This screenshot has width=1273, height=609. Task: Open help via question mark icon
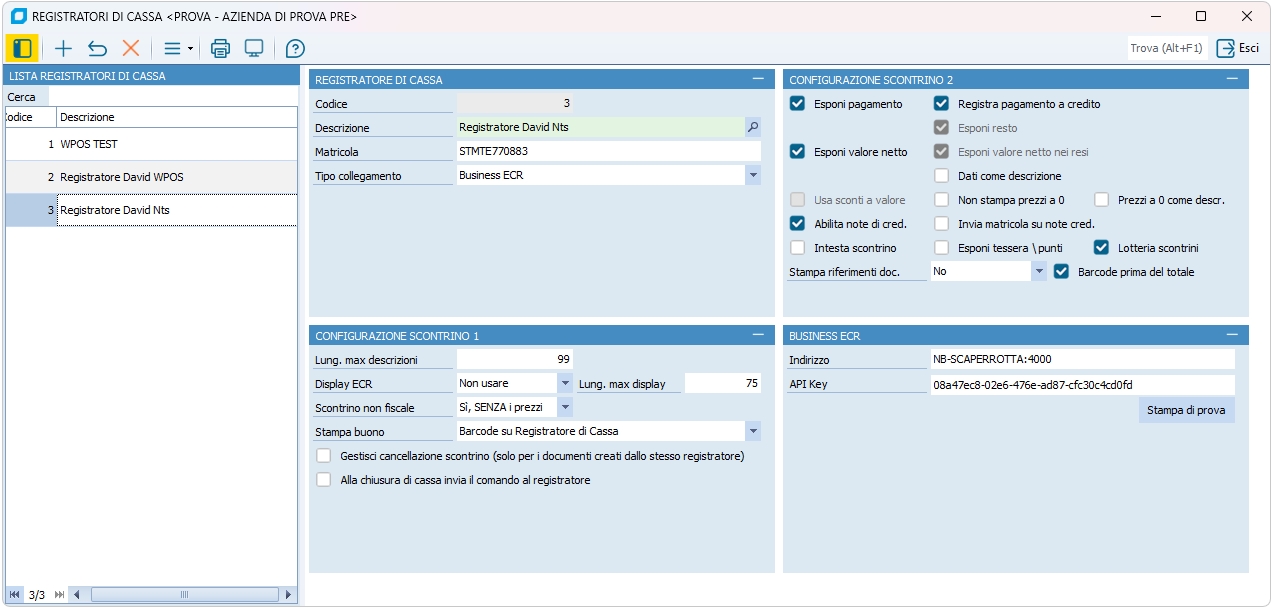pyautogui.click(x=295, y=48)
